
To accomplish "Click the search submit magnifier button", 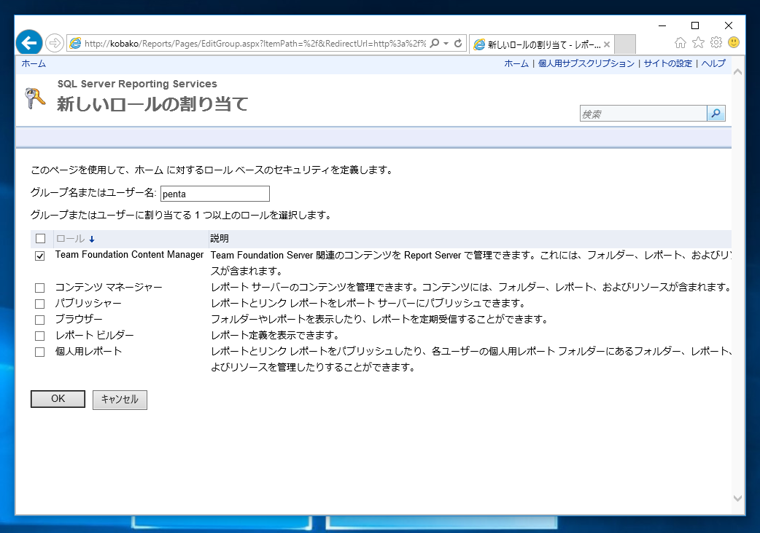I will click(x=716, y=113).
